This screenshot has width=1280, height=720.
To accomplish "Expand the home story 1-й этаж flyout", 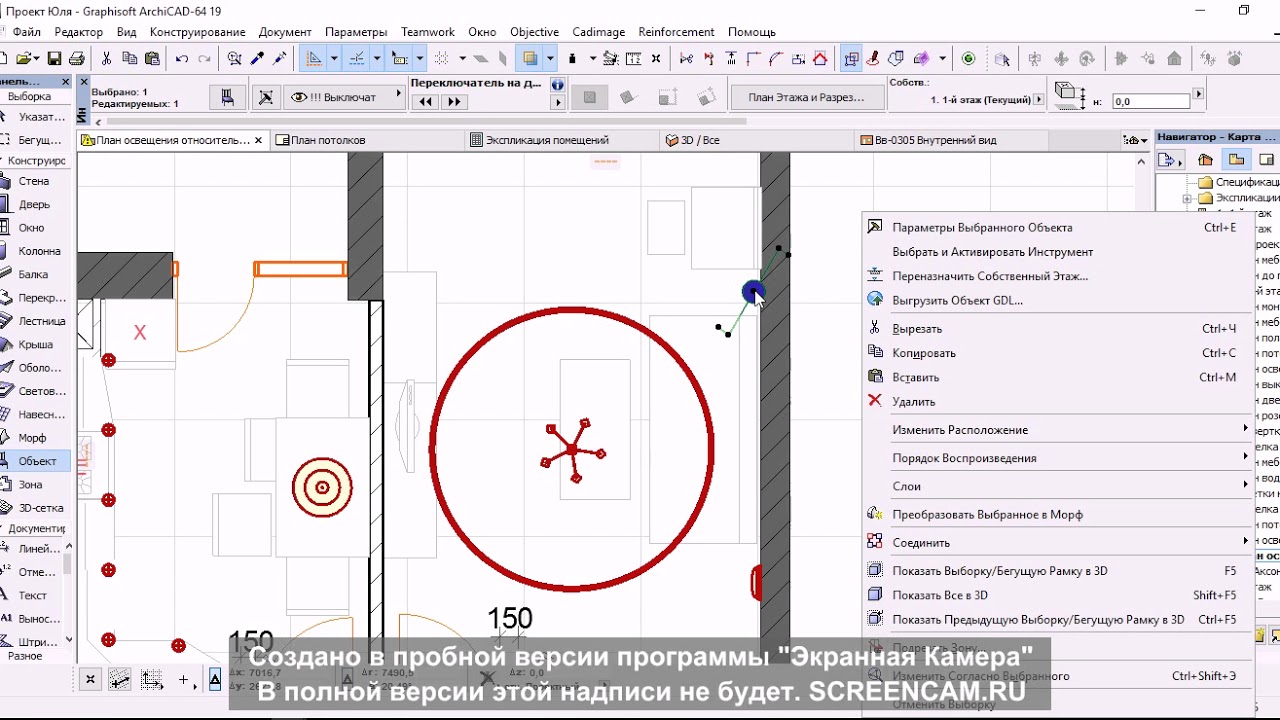I will 1039,100.
